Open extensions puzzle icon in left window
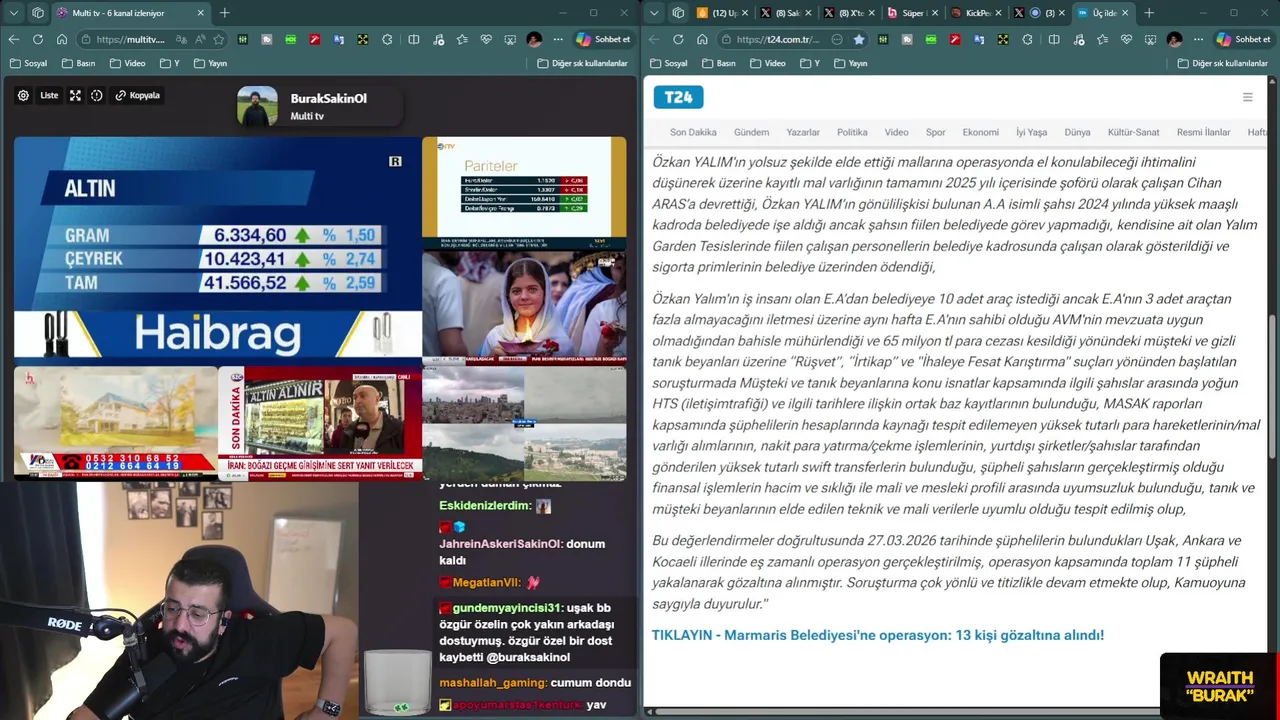Viewport: 1280px width, 720px height. pos(387,39)
